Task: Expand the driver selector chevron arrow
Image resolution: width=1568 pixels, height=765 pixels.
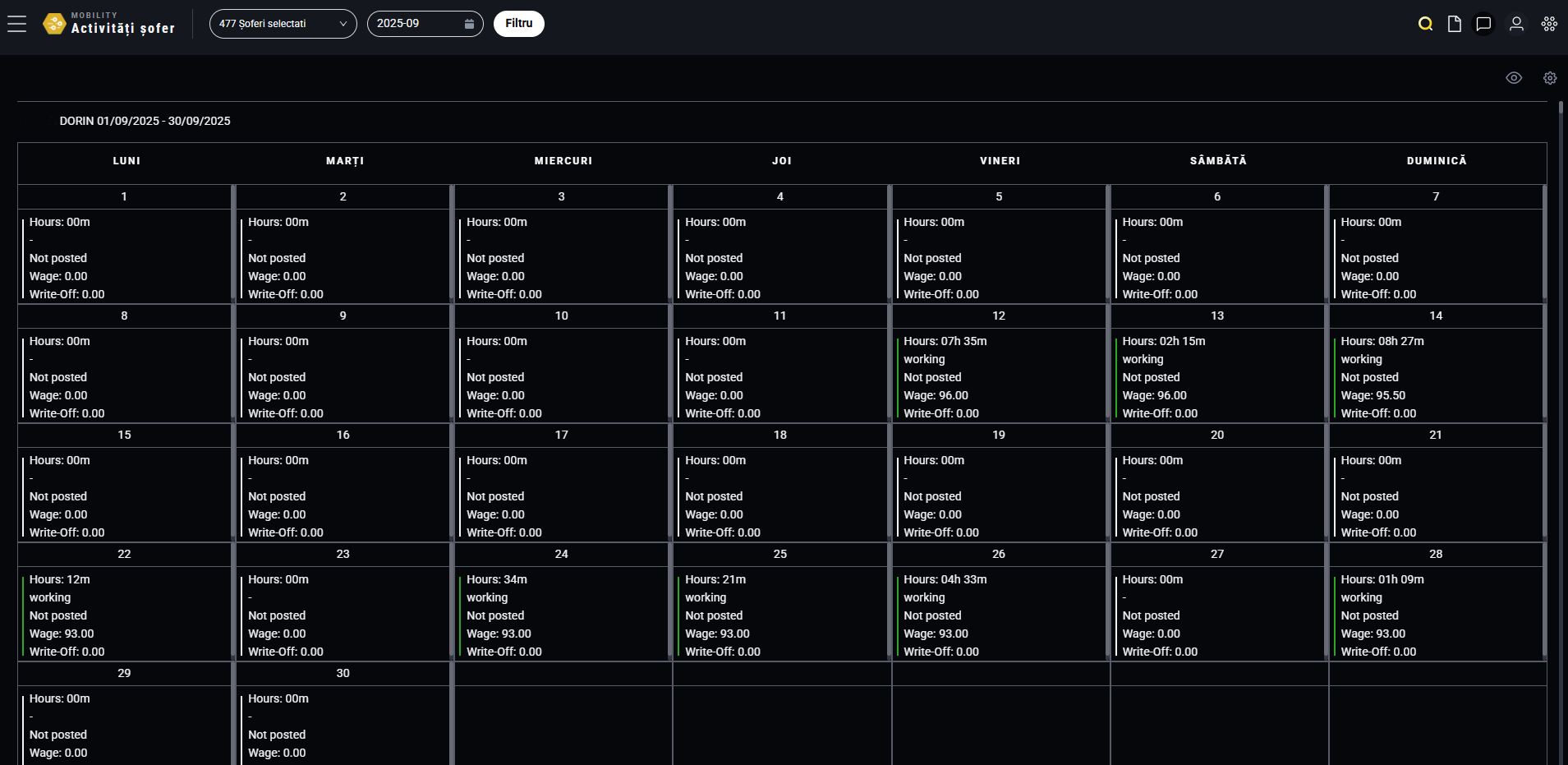Action: point(343,24)
